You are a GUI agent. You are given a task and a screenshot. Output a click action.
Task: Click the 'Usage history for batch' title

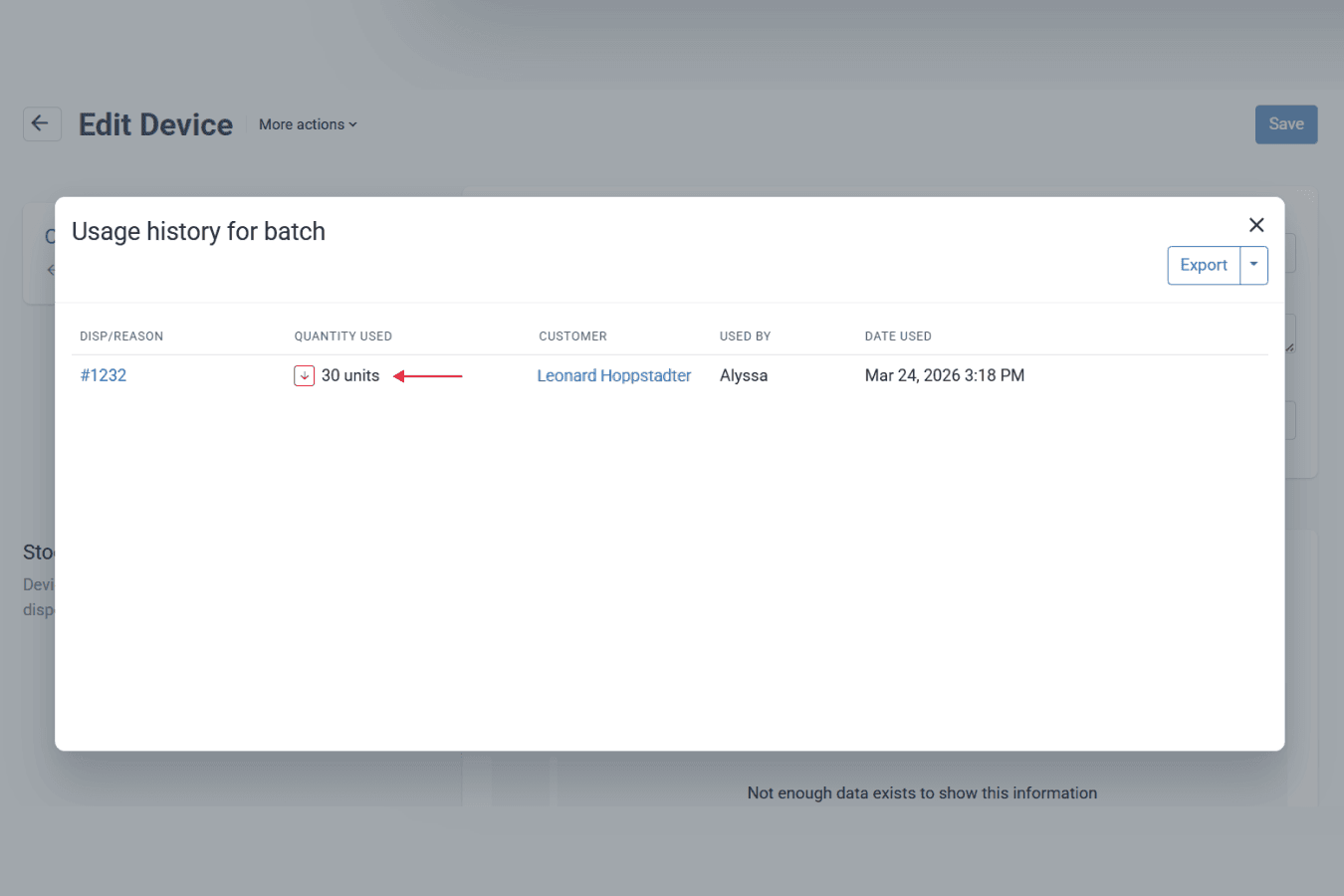click(x=199, y=232)
